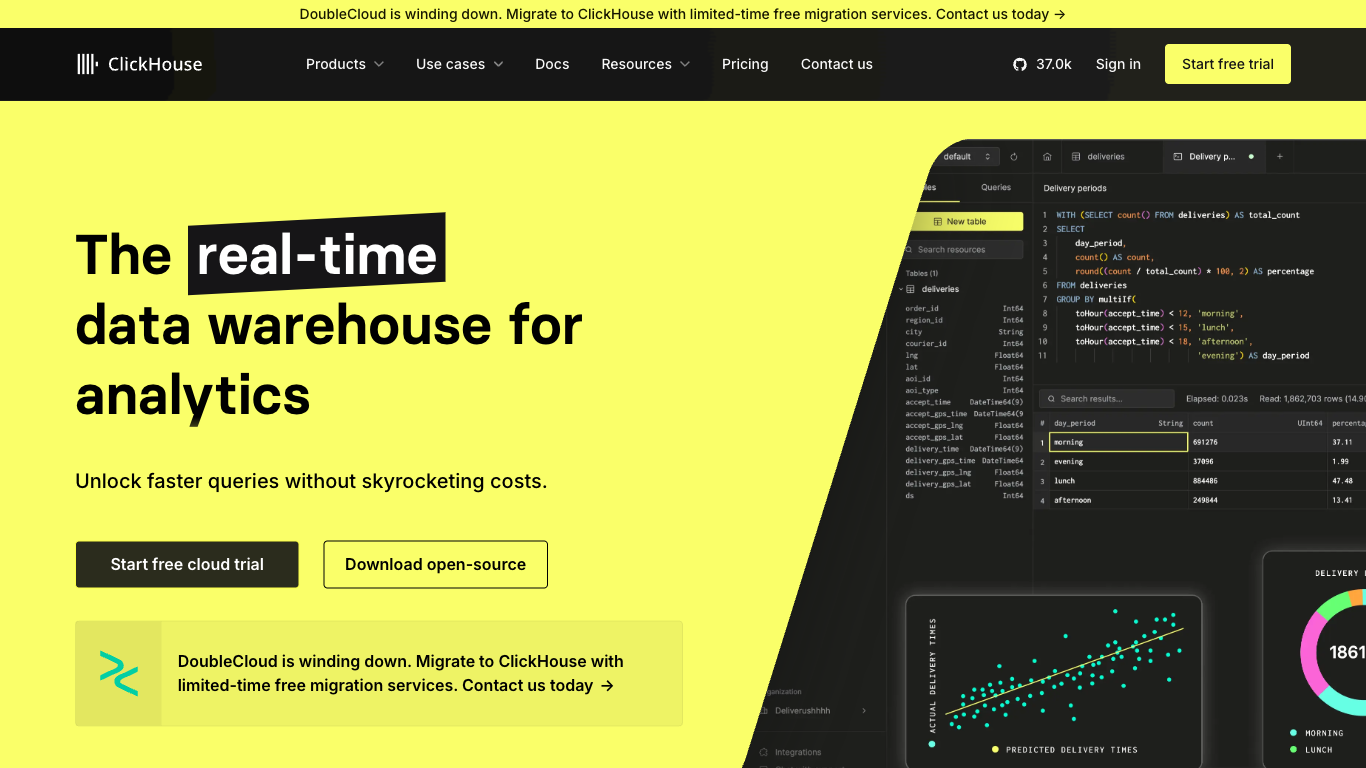Select the delivery_time column row
Image resolution: width=1366 pixels, height=768 pixels.
pyautogui.click(x=964, y=449)
